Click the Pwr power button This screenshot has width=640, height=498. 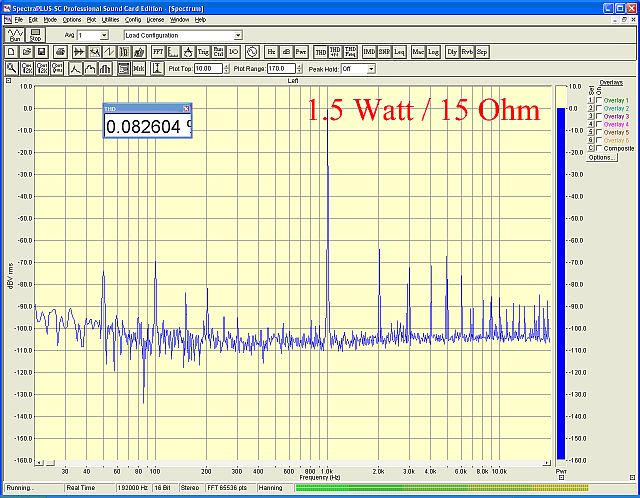301,52
